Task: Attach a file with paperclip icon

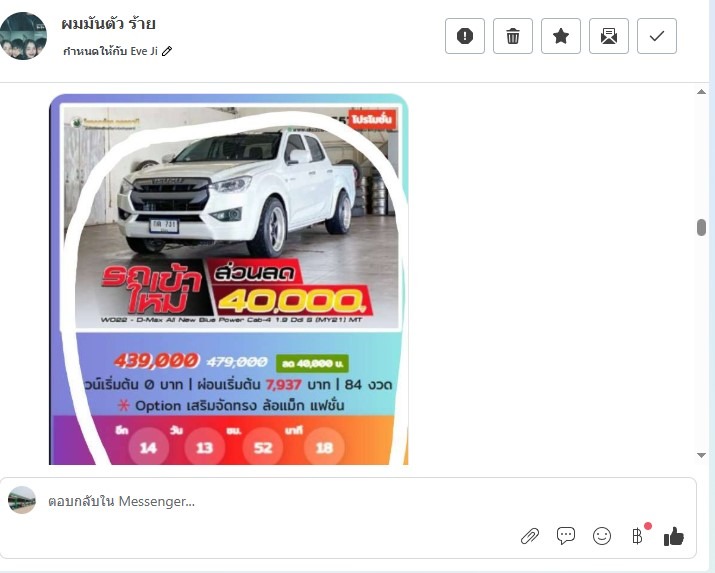Action: pos(530,536)
